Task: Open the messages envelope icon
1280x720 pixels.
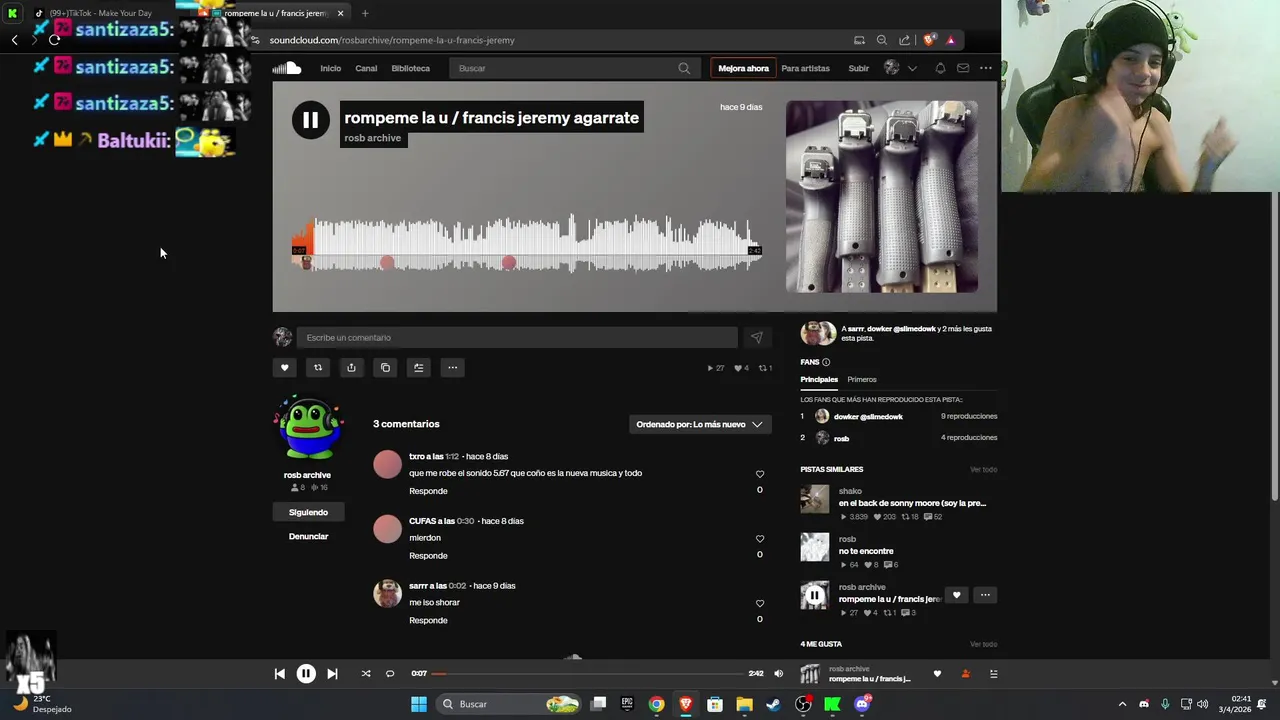Action: (963, 68)
